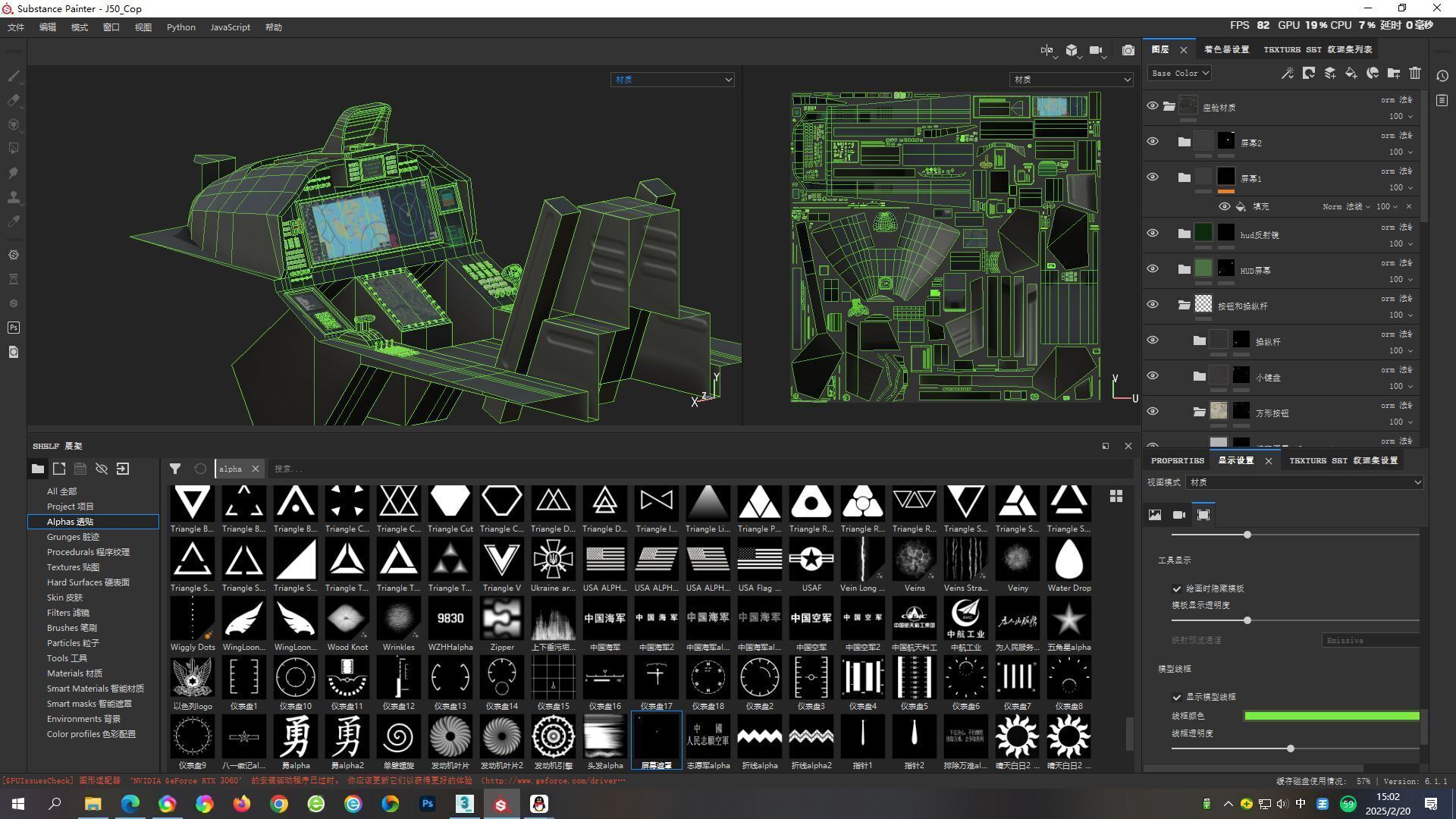Open the add effect magic wand

(1287, 73)
